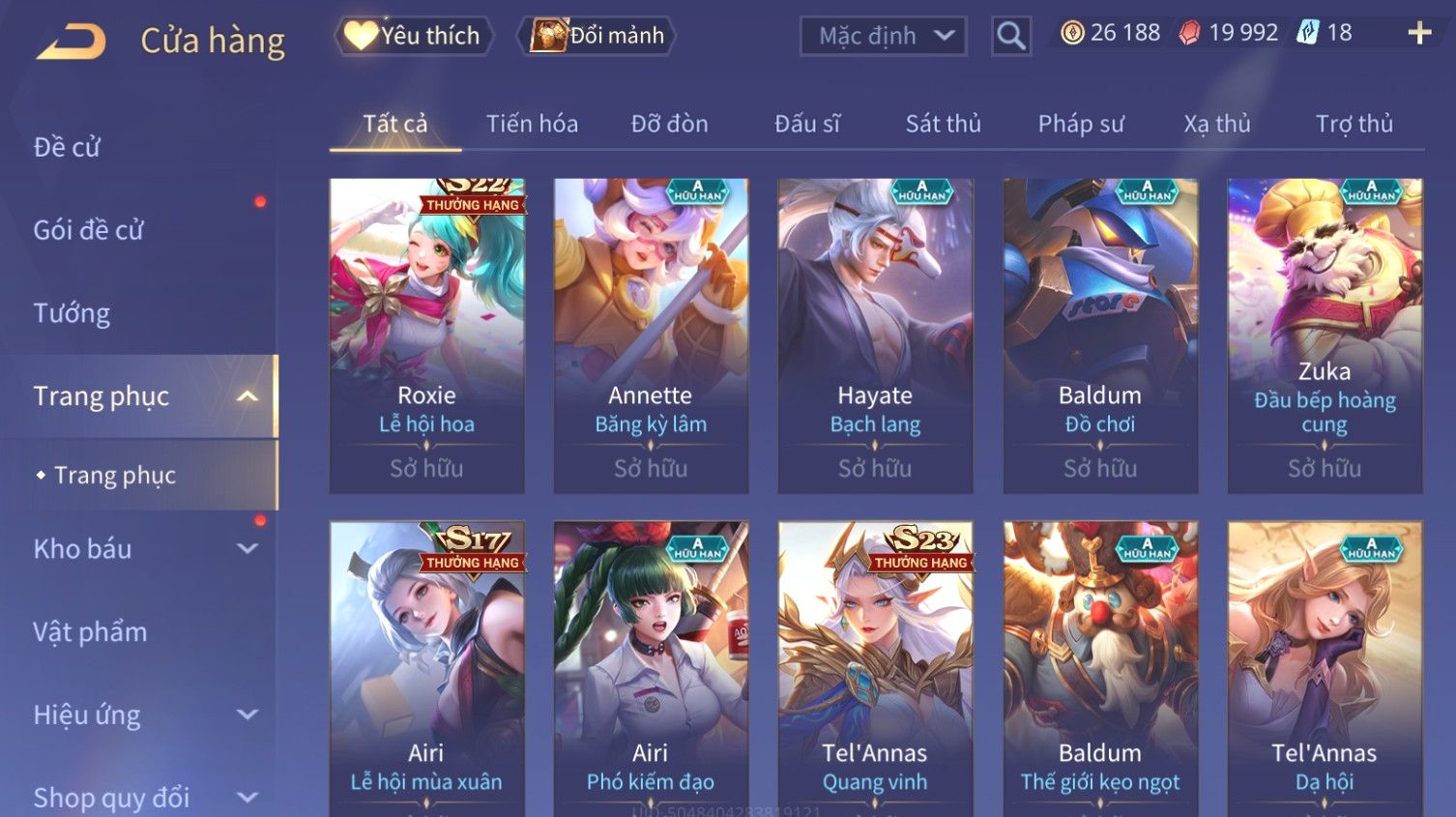Select the Roxie Lễ hội hoa skin
Image resolution: width=1456 pixels, height=817 pixels.
tap(426, 336)
